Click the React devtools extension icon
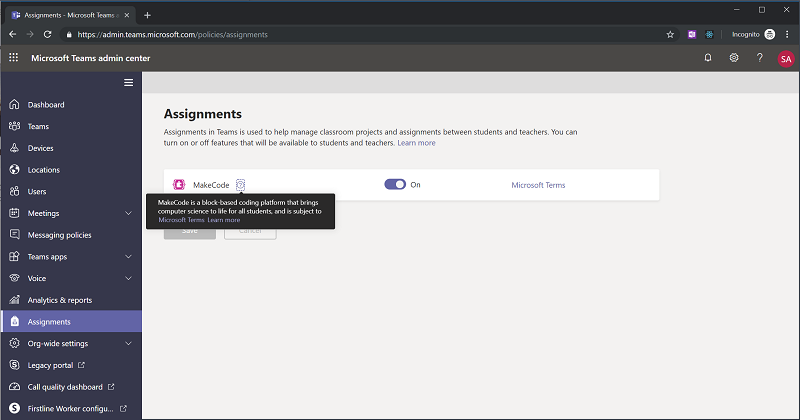This screenshot has width=800, height=420. (x=709, y=34)
